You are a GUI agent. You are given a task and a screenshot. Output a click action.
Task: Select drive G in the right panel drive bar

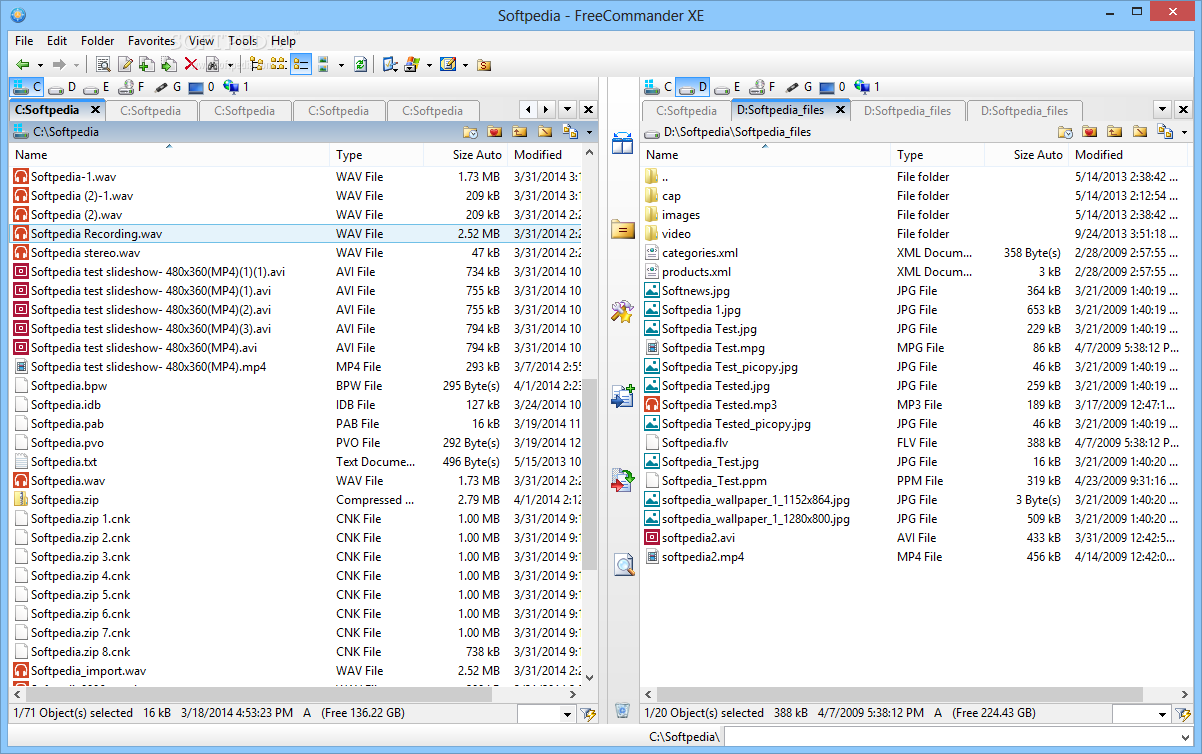[798, 88]
